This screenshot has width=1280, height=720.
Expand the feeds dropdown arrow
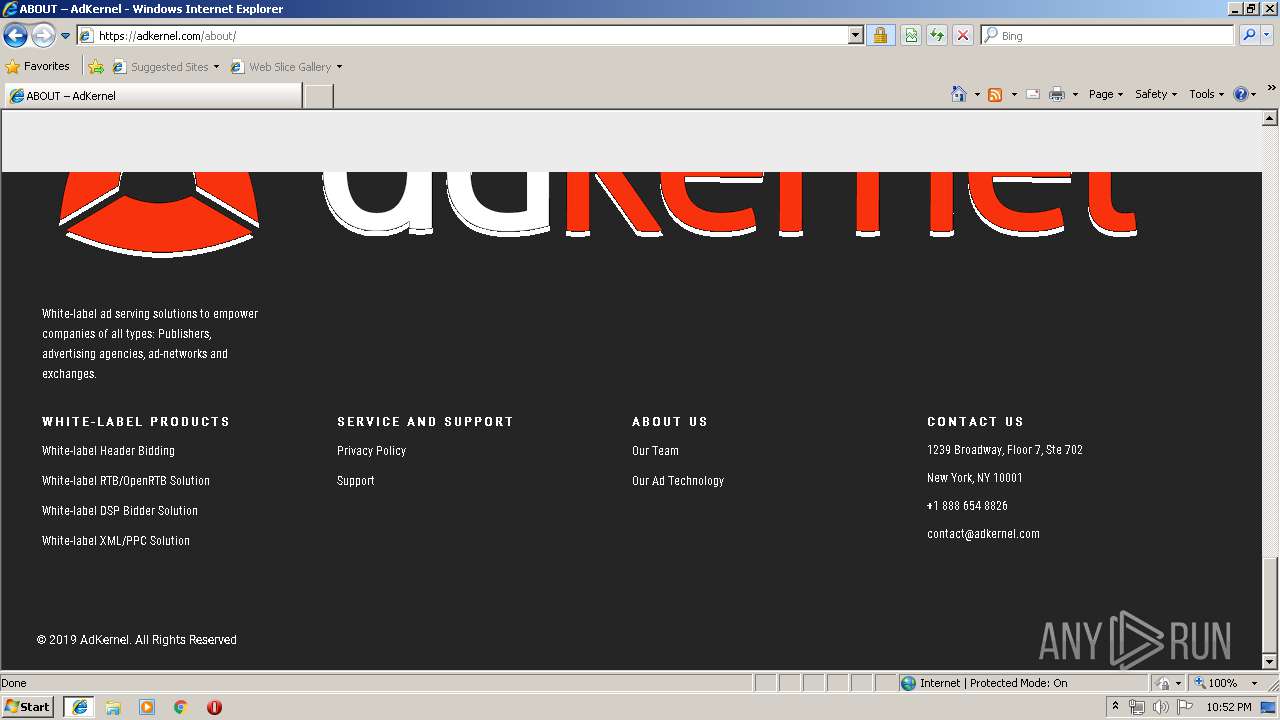click(x=1014, y=94)
